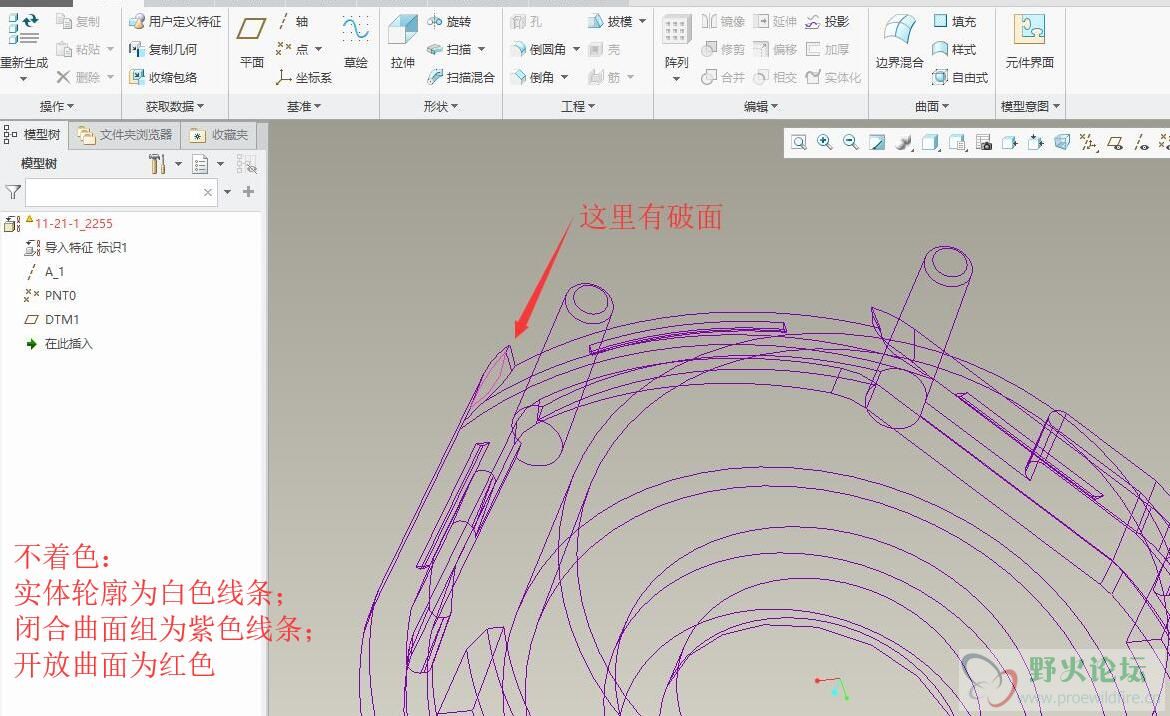Create a datum Point (点)
This screenshot has width=1170, height=716.
292,49
